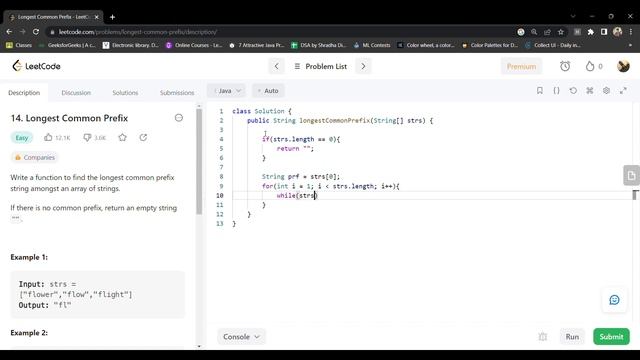
Task: Open the Auto dropdown
Action: click(269, 91)
